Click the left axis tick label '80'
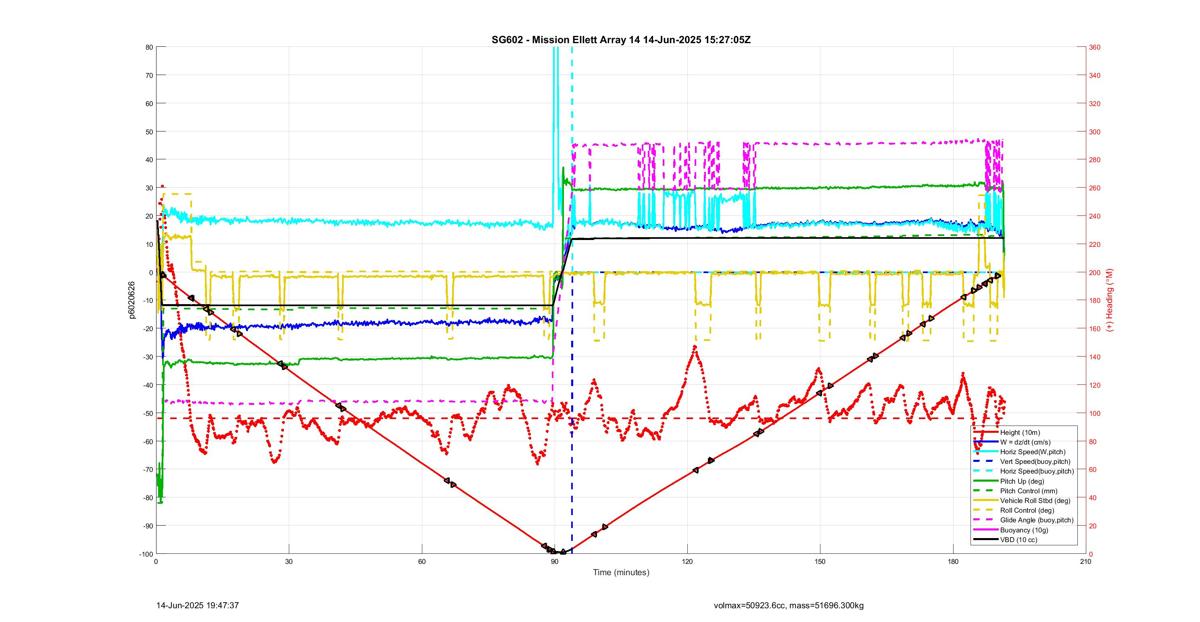 pyautogui.click(x=148, y=47)
